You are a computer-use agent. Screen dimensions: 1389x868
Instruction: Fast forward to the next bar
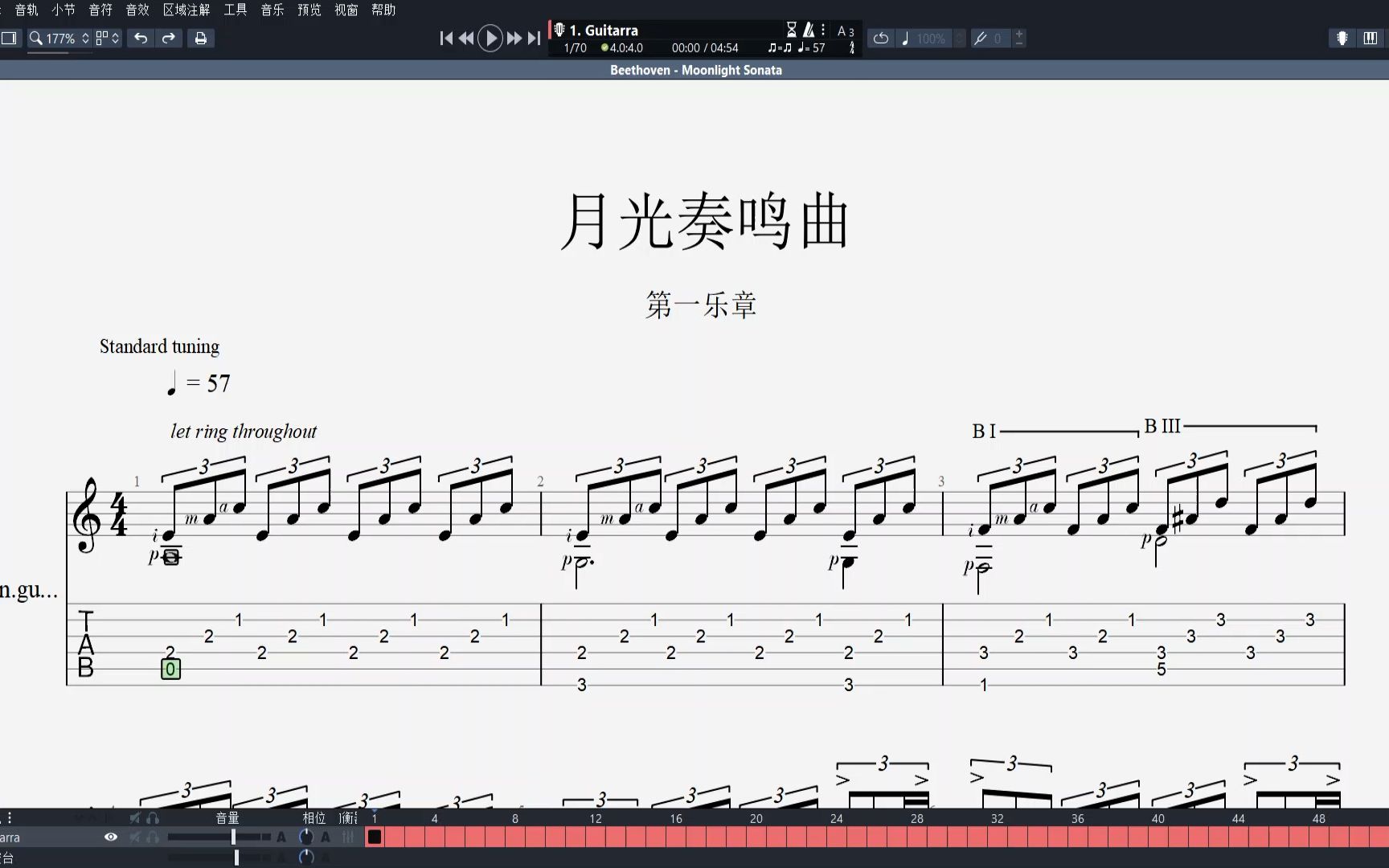tap(514, 38)
